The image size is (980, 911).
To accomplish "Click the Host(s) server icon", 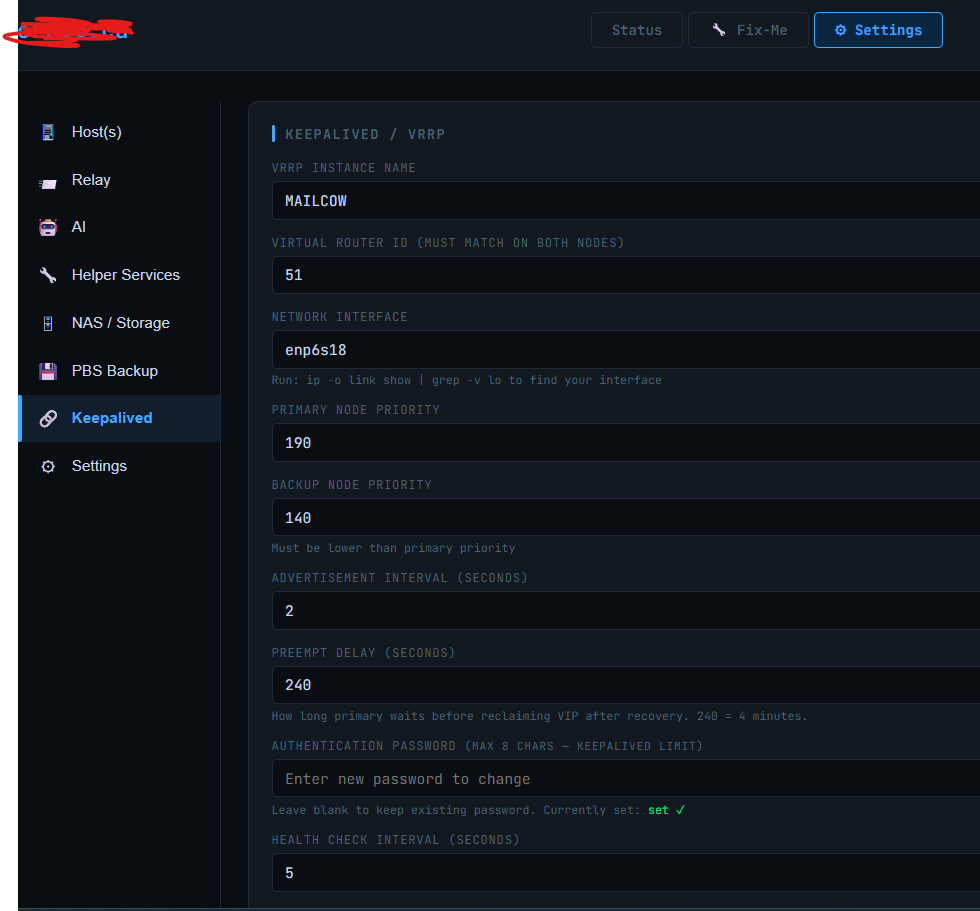I will (x=48, y=132).
